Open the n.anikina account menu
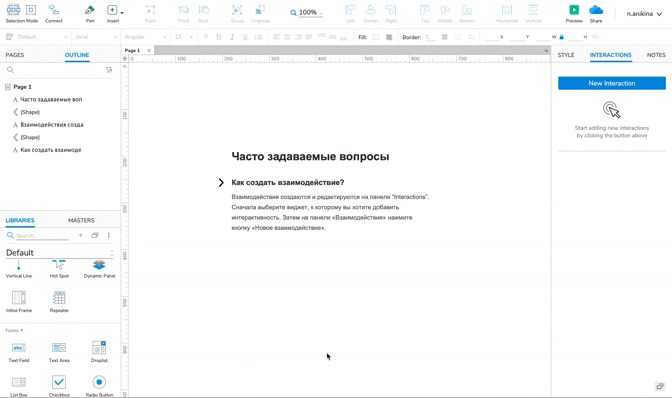Image resolution: width=672 pixels, height=398 pixels. point(644,14)
